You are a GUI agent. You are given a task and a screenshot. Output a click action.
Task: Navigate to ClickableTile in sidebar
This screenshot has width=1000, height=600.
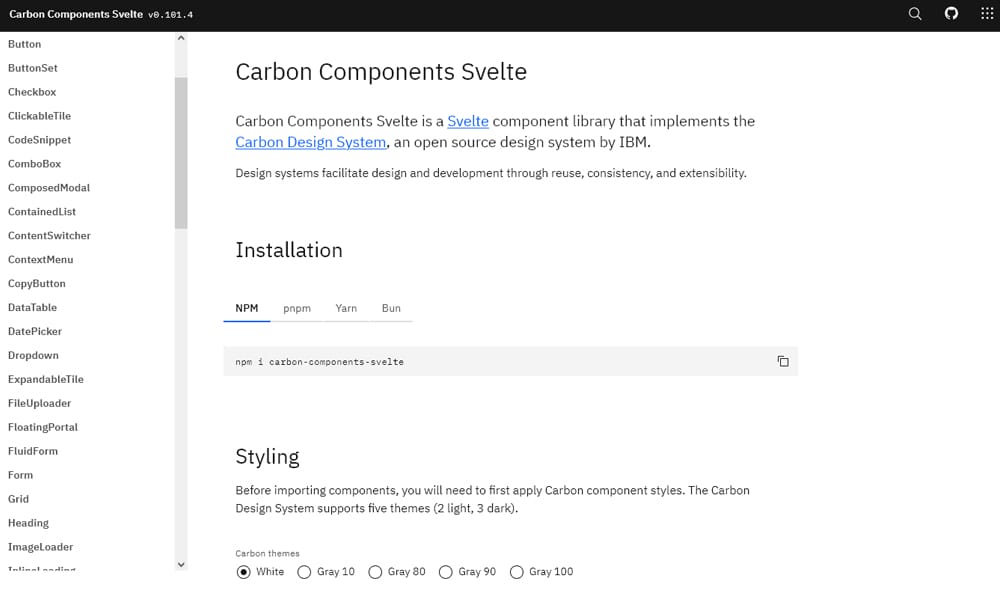tap(40, 116)
